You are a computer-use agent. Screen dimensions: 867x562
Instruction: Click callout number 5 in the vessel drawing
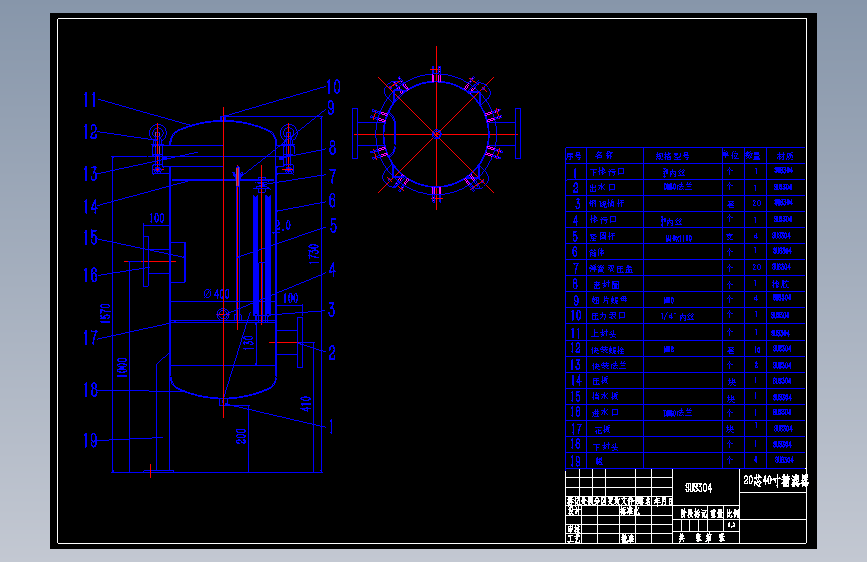click(333, 226)
